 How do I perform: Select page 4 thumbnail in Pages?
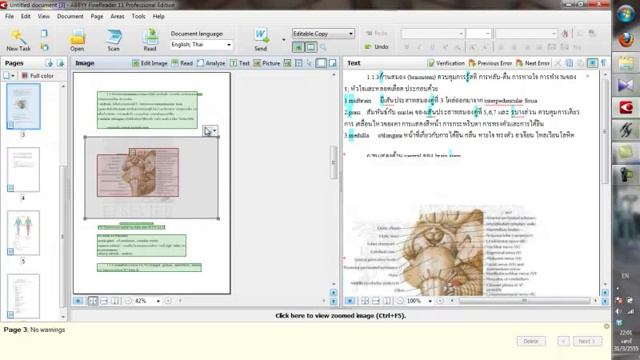(23, 170)
